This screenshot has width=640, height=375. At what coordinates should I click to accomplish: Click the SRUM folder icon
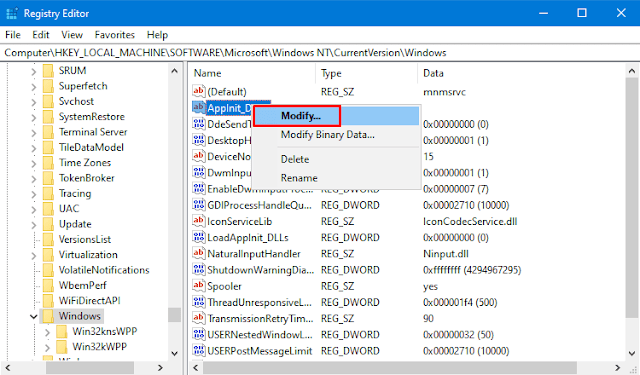[48, 71]
